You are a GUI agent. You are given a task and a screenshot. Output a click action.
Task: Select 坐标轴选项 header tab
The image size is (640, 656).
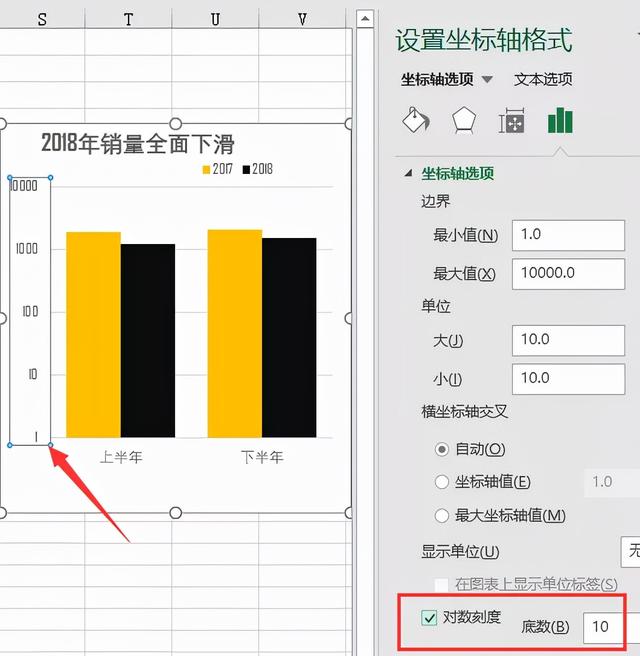click(x=437, y=79)
